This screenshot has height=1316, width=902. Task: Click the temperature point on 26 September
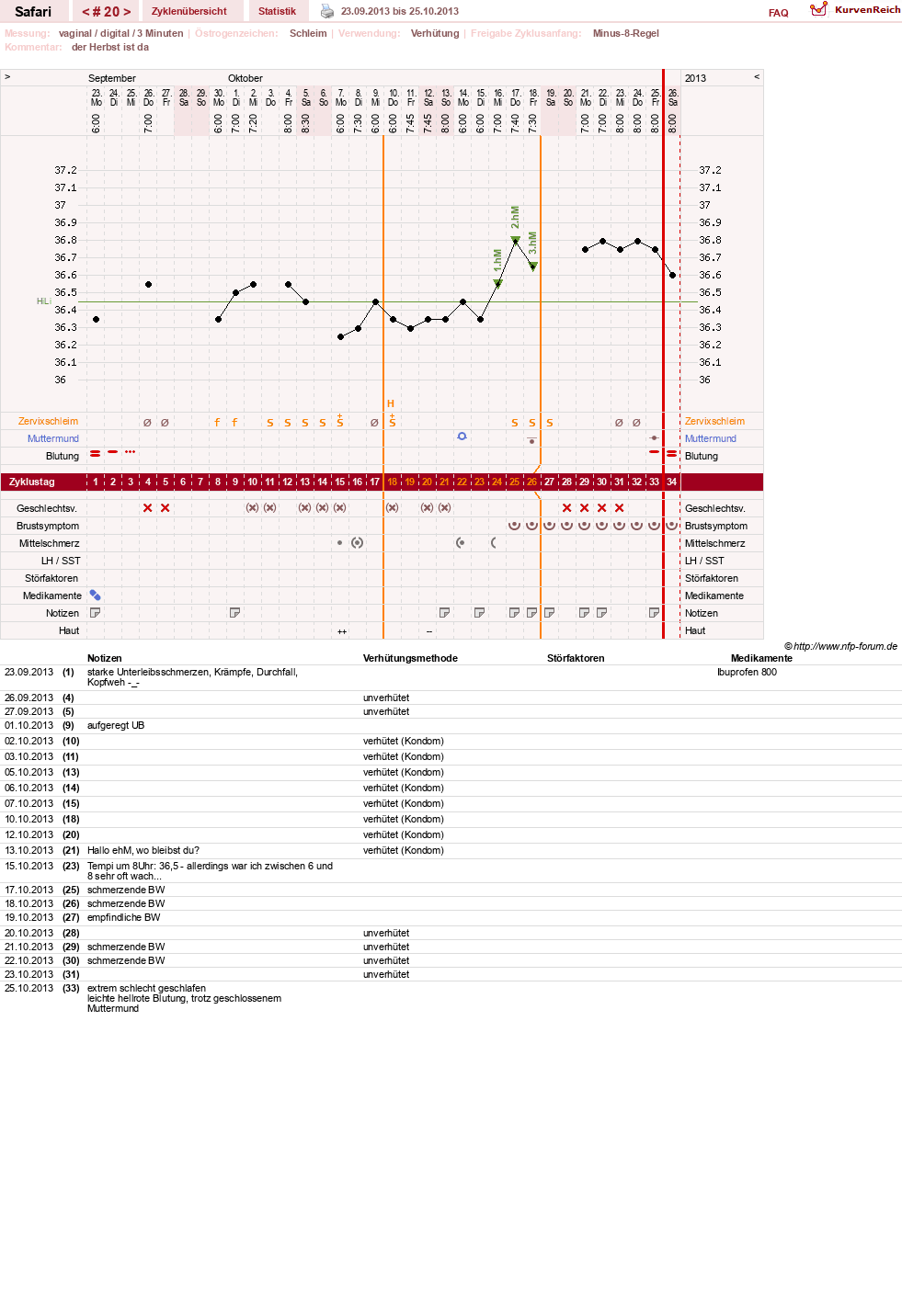point(148,285)
